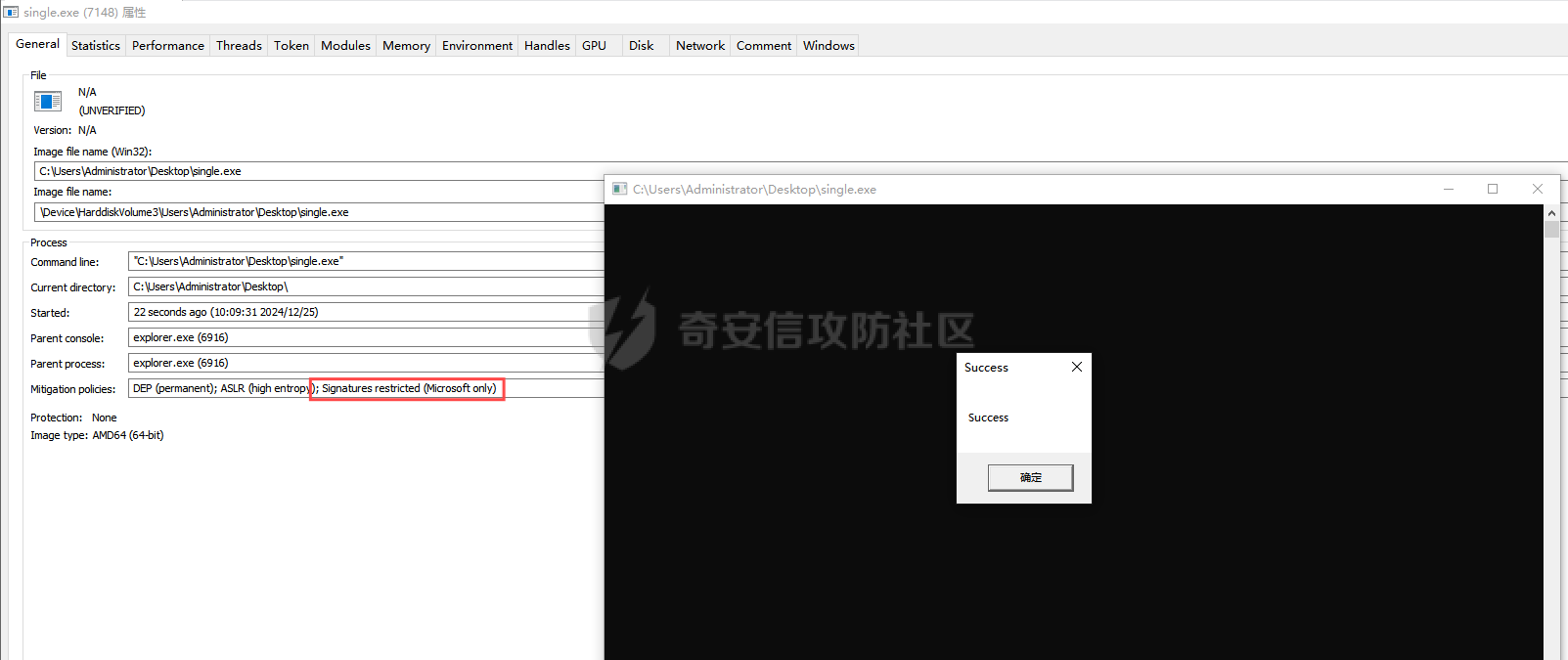Show the Handles tab

[547, 46]
